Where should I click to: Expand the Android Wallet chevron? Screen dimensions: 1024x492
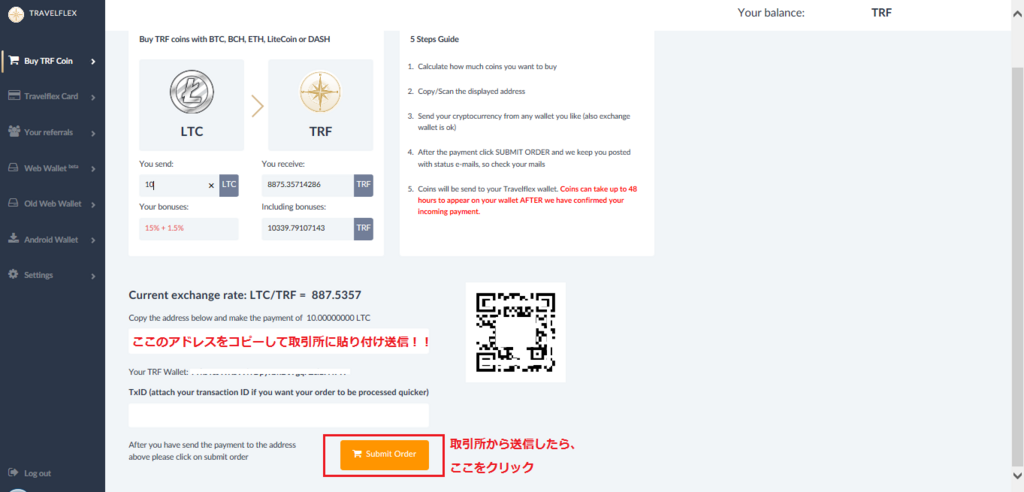(93, 240)
